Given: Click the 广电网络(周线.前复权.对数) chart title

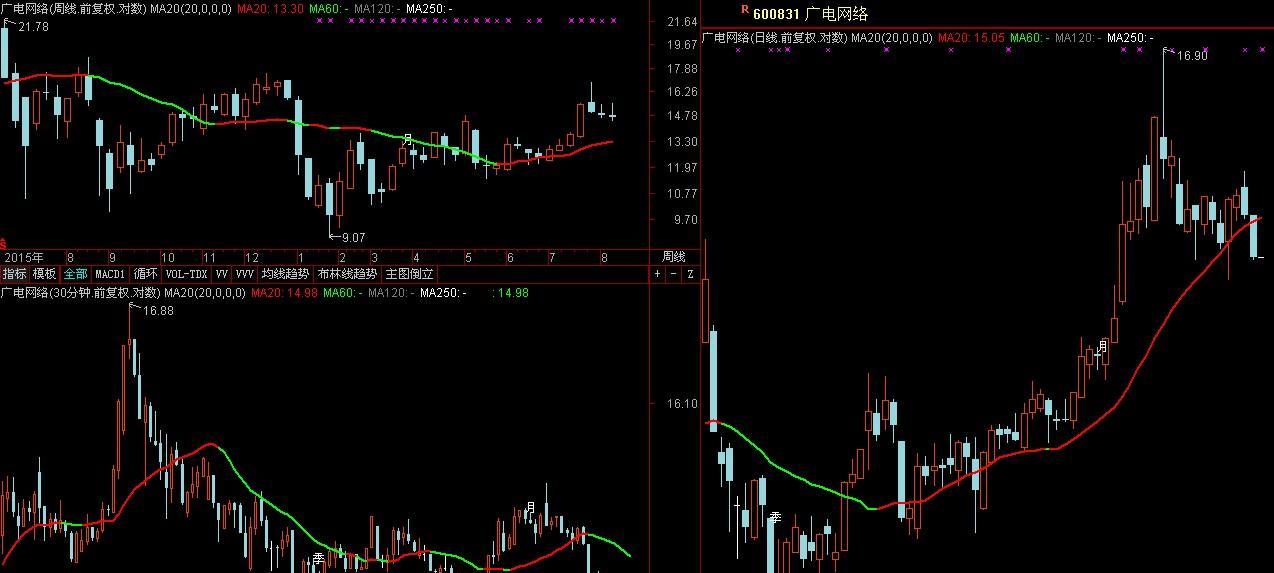Looking at the screenshot, I should pos(73,8).
